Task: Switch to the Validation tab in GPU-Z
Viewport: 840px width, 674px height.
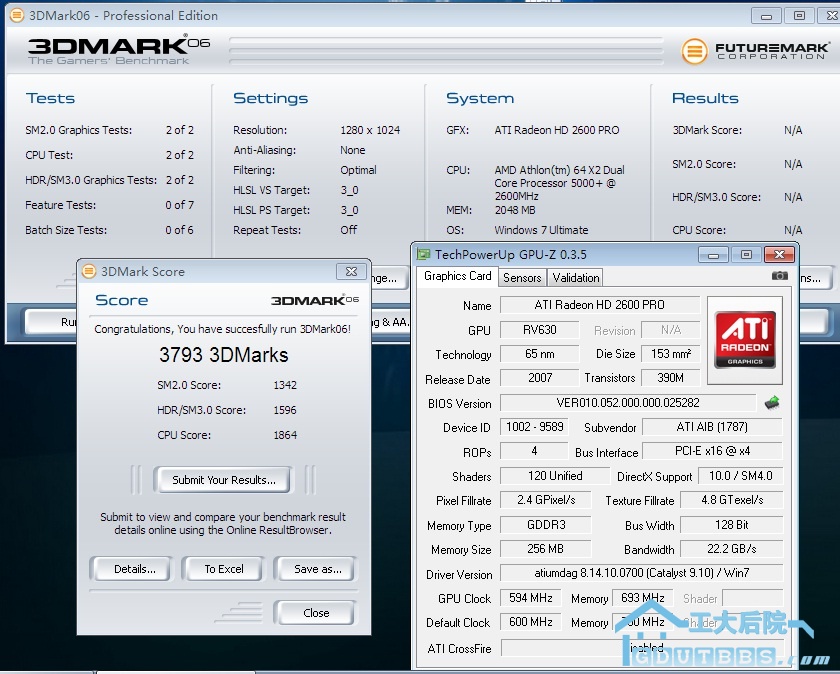Action: (x=576, y=278)
